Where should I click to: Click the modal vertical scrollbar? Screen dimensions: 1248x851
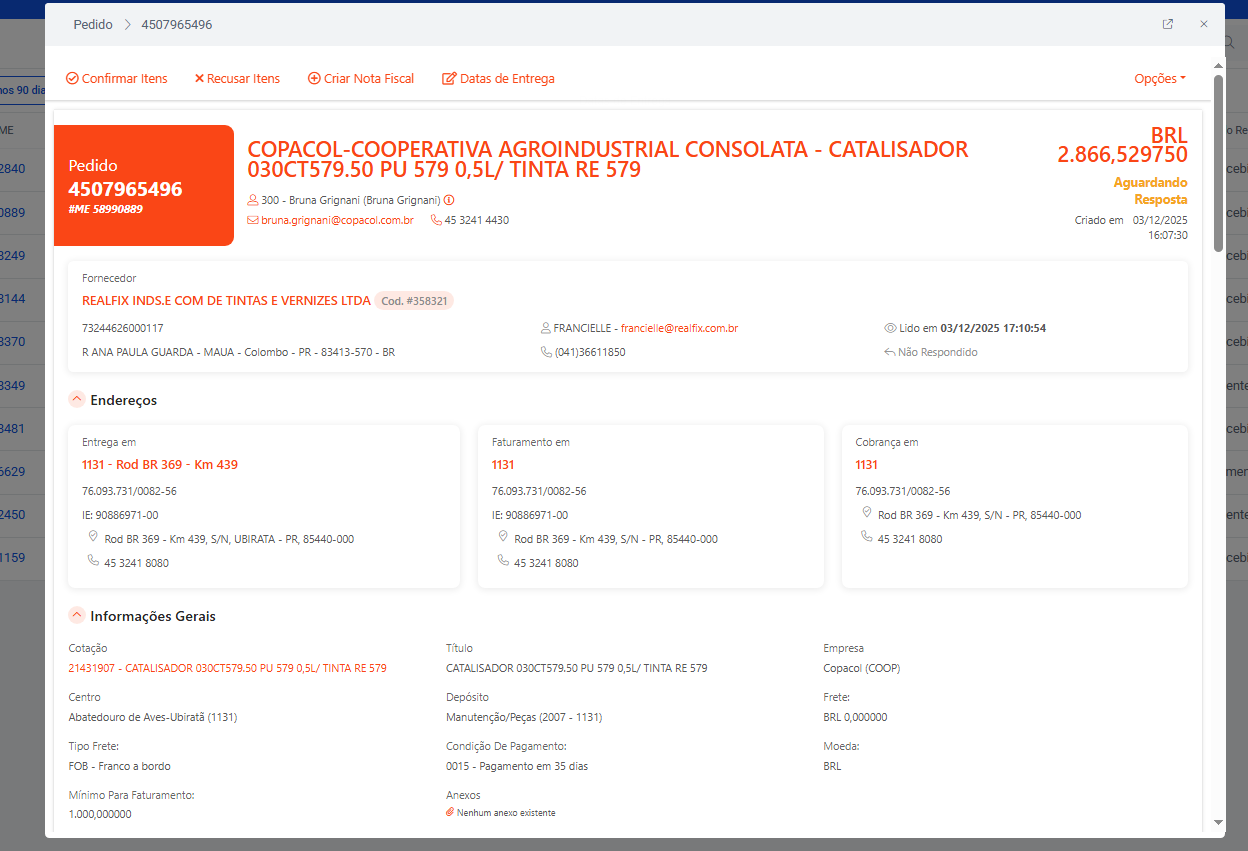tap(1218, 160)
